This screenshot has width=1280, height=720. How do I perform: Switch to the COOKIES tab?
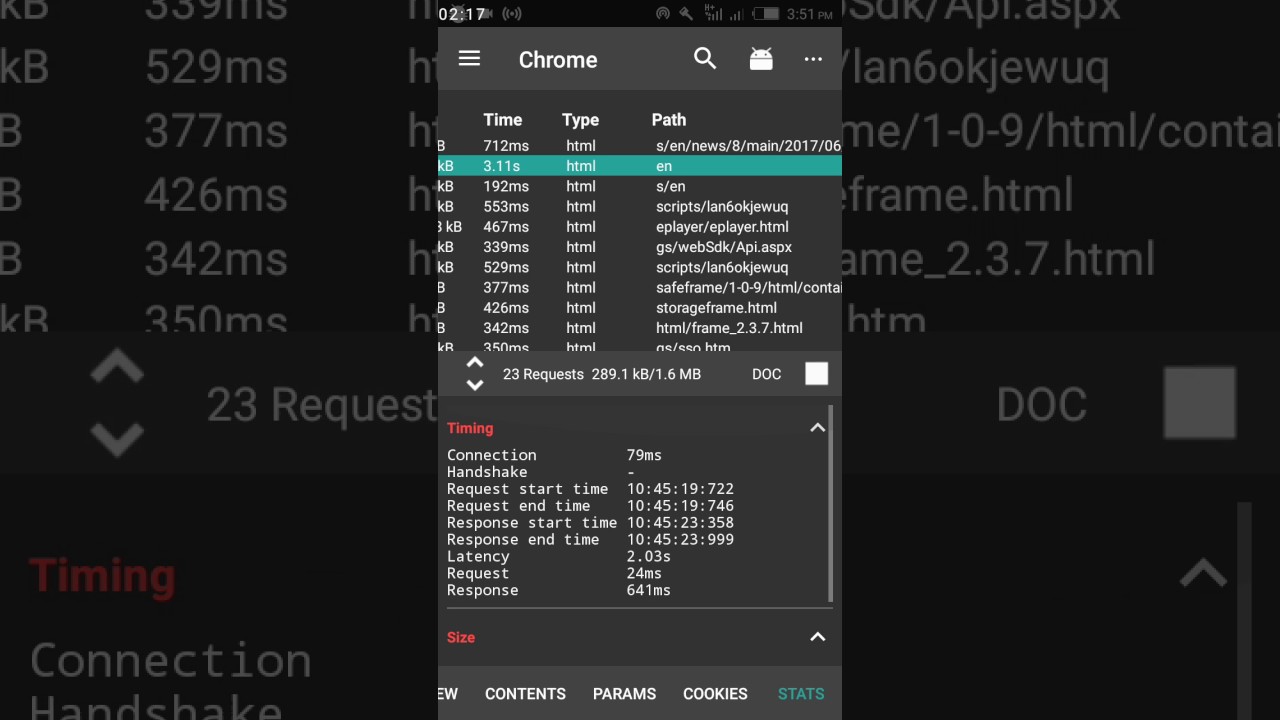715,694
